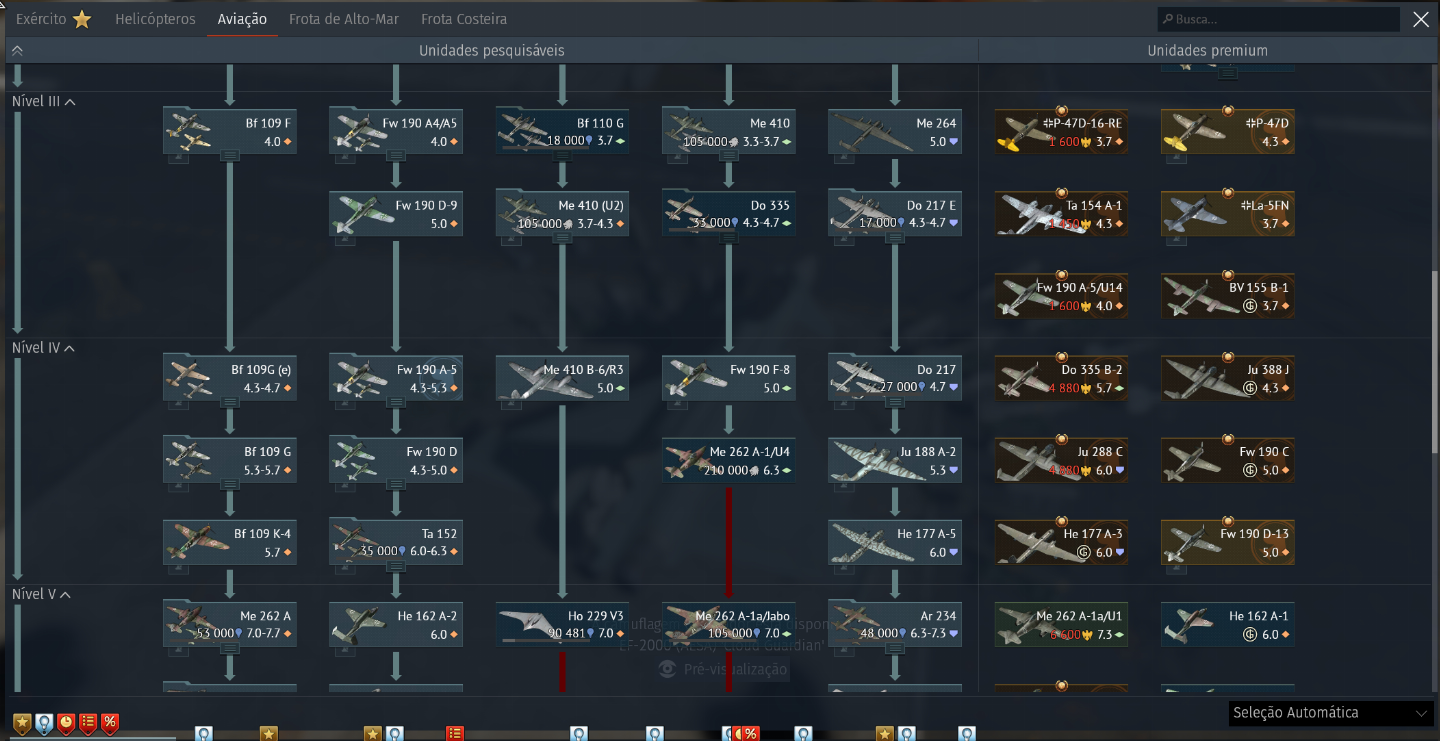
Task: Close the research tree window
Action: point(1420,19)
